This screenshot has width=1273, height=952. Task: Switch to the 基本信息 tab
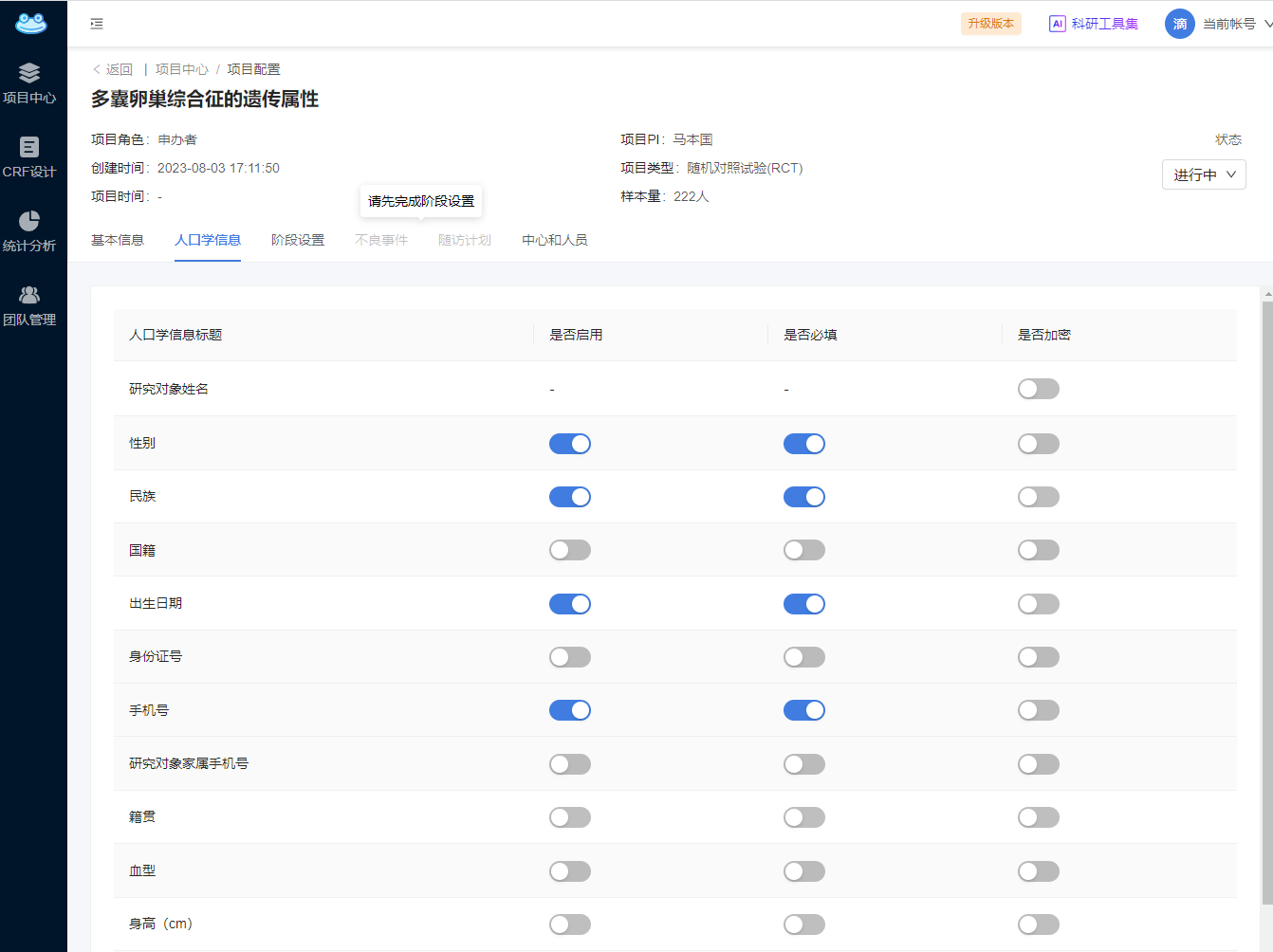(x=118, y=240)
